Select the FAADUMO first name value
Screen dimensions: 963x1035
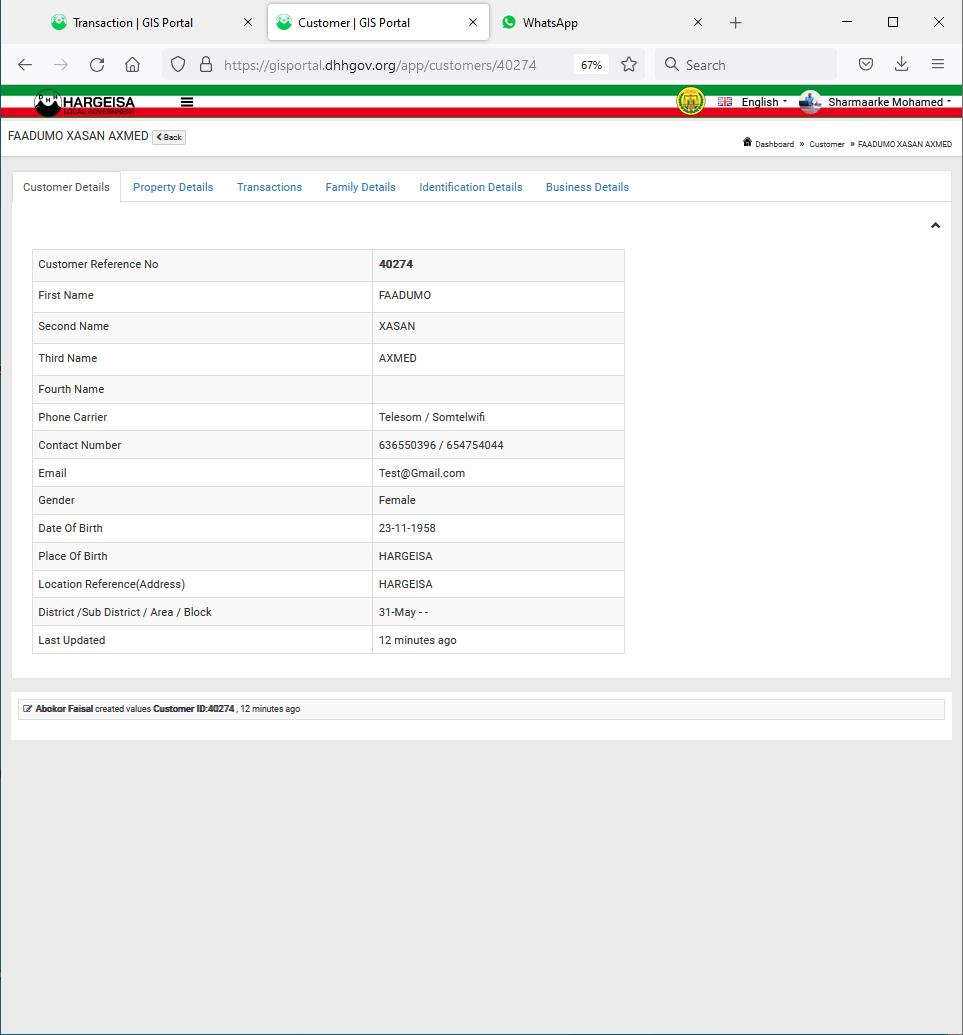click(405, 295)
